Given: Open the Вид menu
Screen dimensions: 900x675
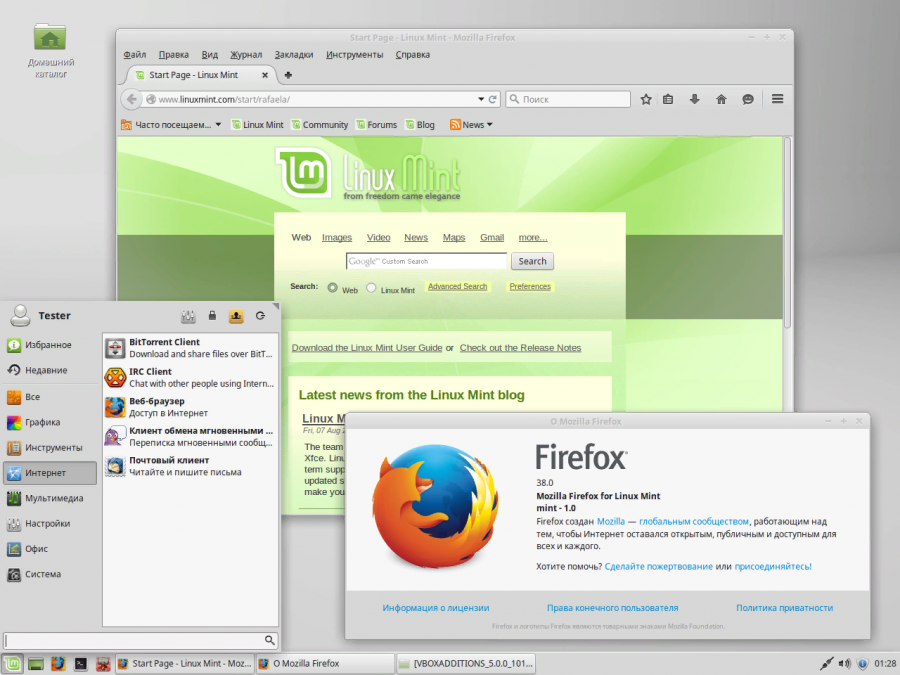Looking at the screenshot, I should (x=210, y=55).
